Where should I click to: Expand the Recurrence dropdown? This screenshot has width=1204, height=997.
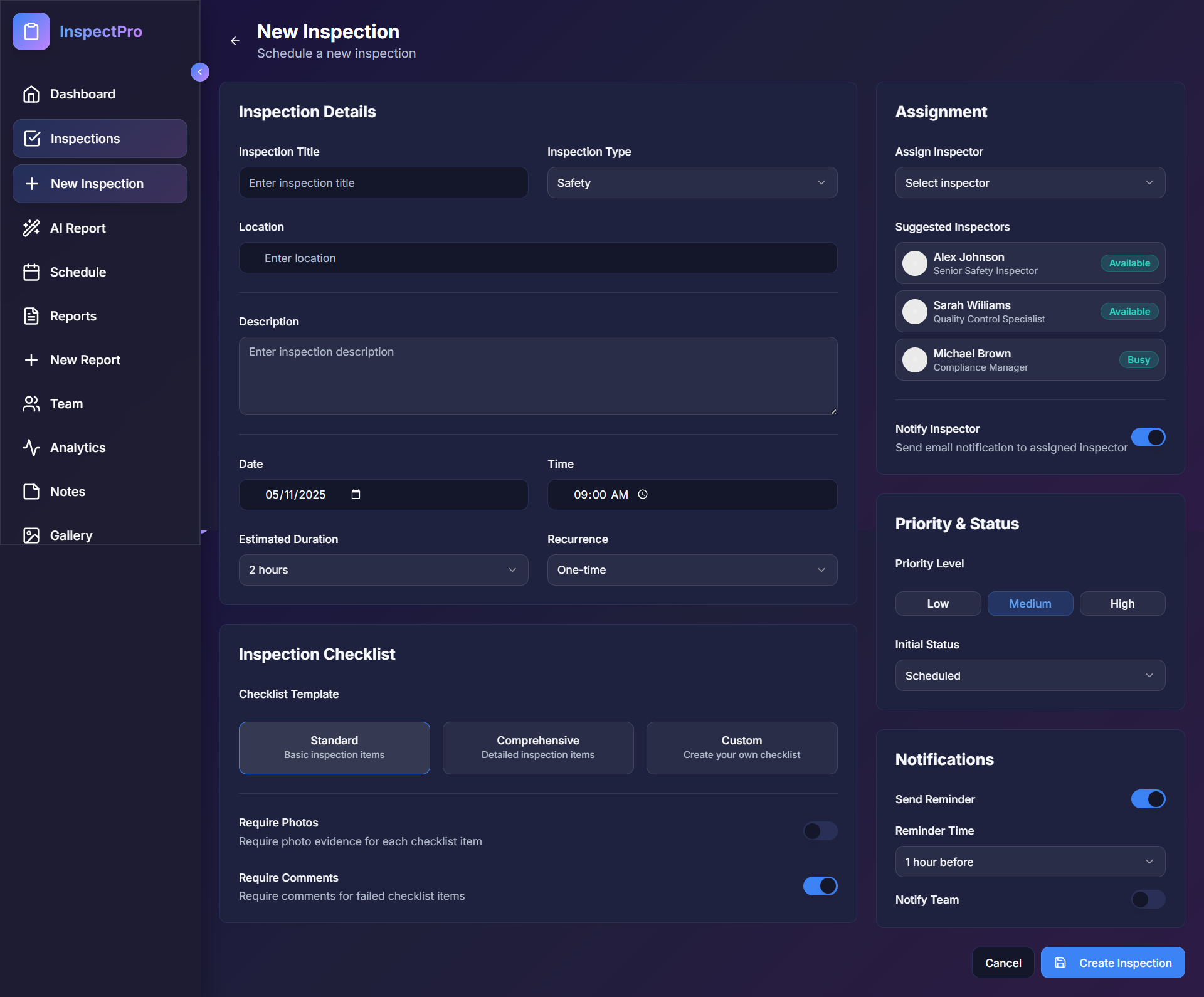pos(692,570)
